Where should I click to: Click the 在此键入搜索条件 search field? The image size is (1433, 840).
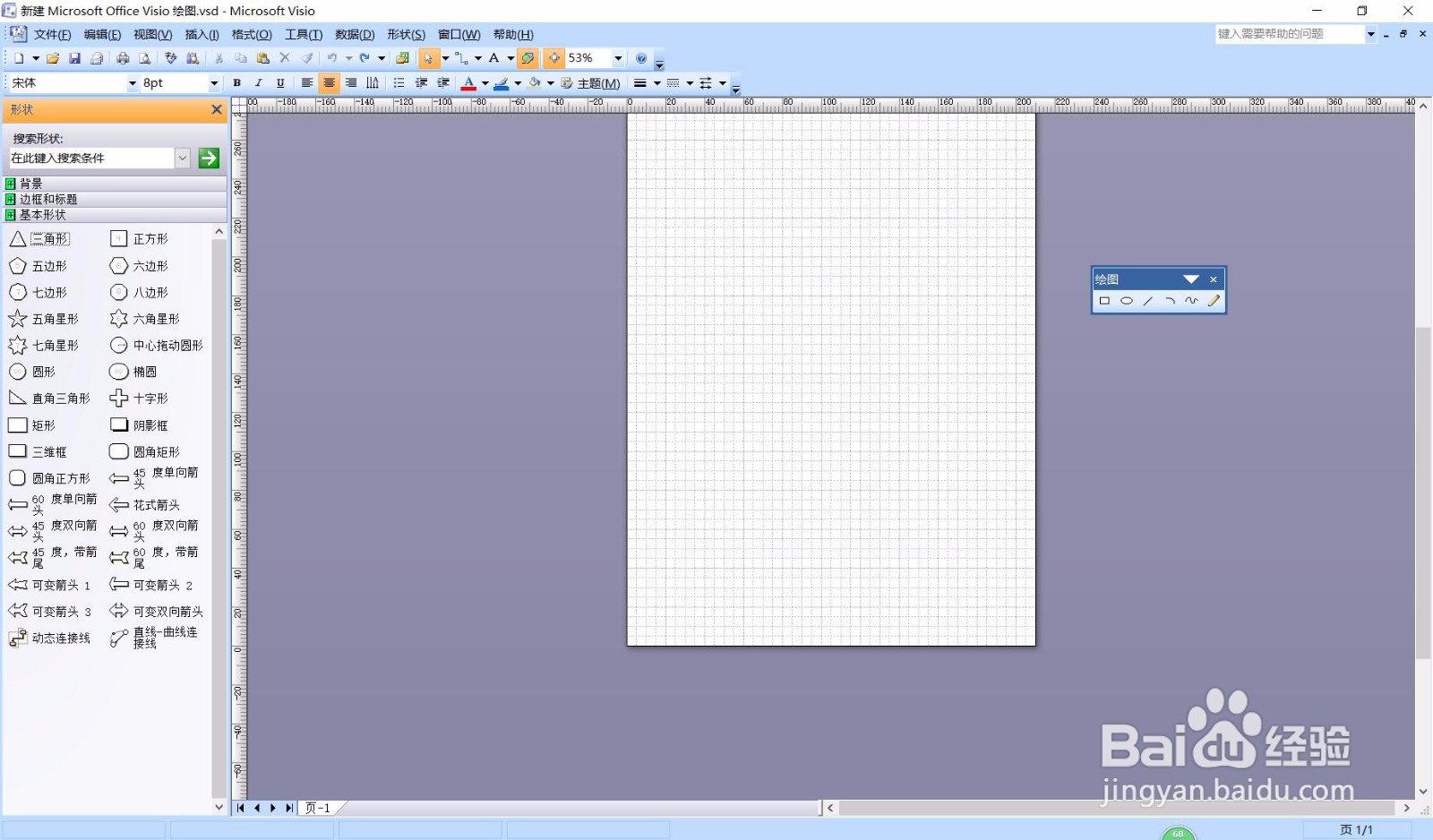91,159
